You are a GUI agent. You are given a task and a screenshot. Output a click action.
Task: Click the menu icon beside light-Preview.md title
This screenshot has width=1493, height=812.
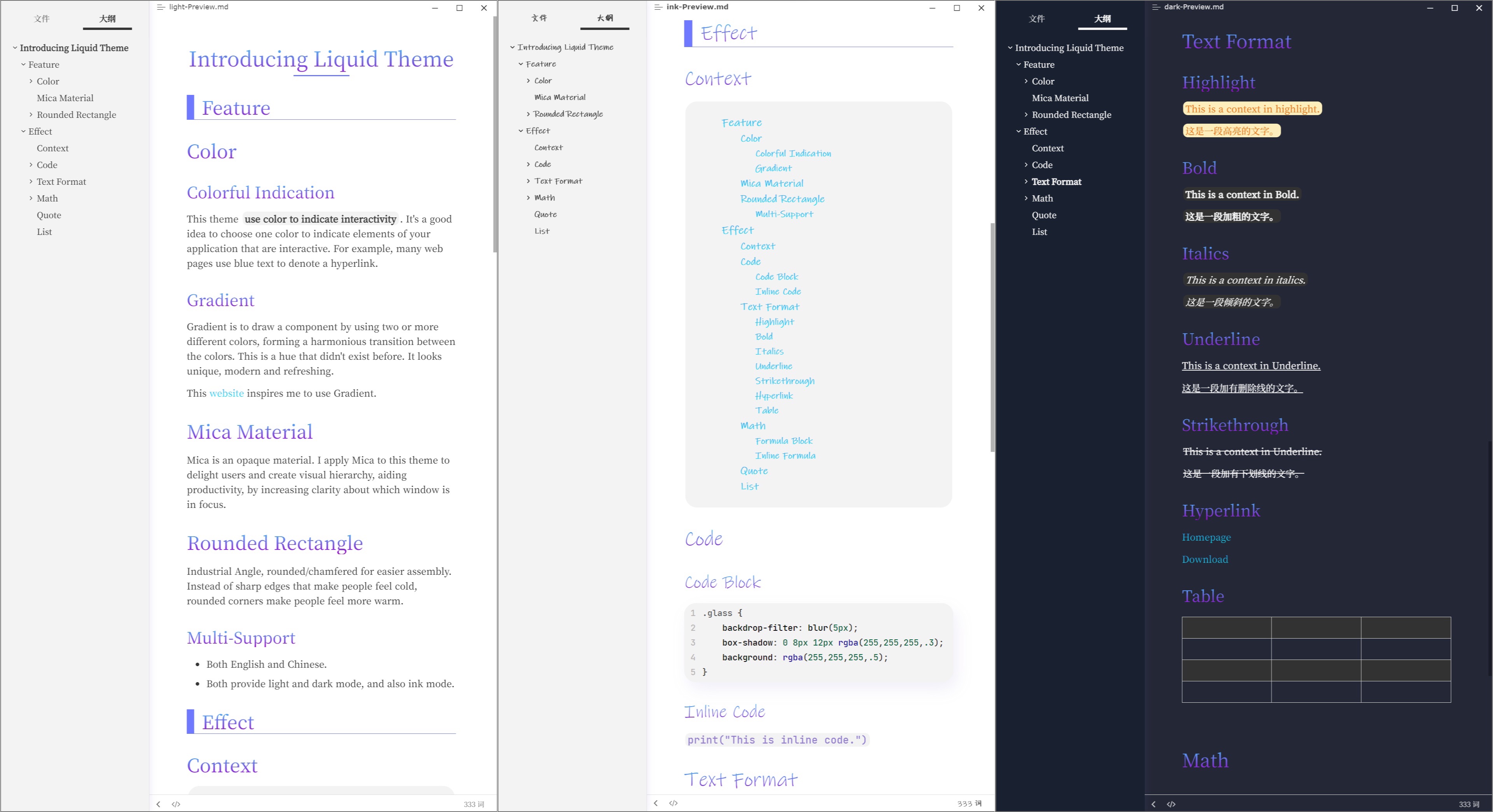pos(161,7)
